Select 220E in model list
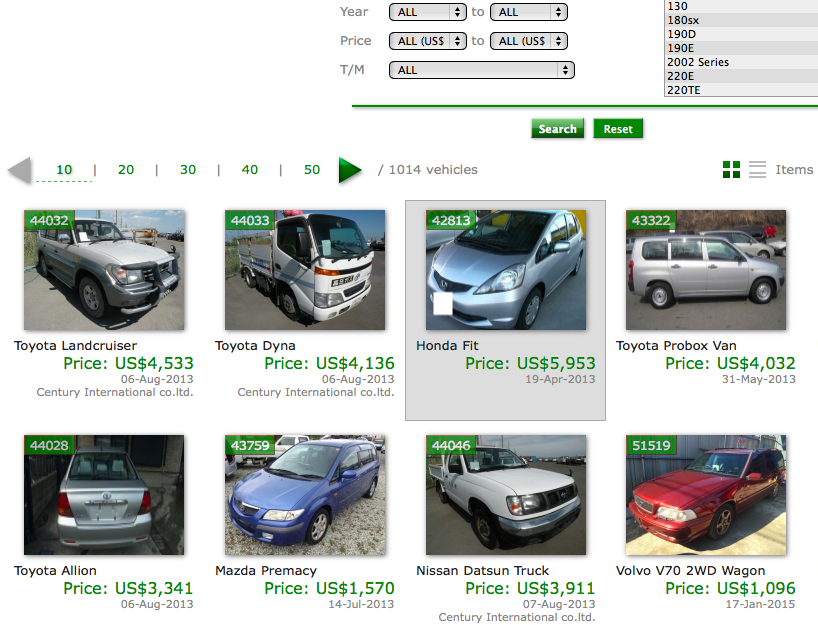Image resolution: width=818 pixels, height=625 pixels. click(741, 76)
